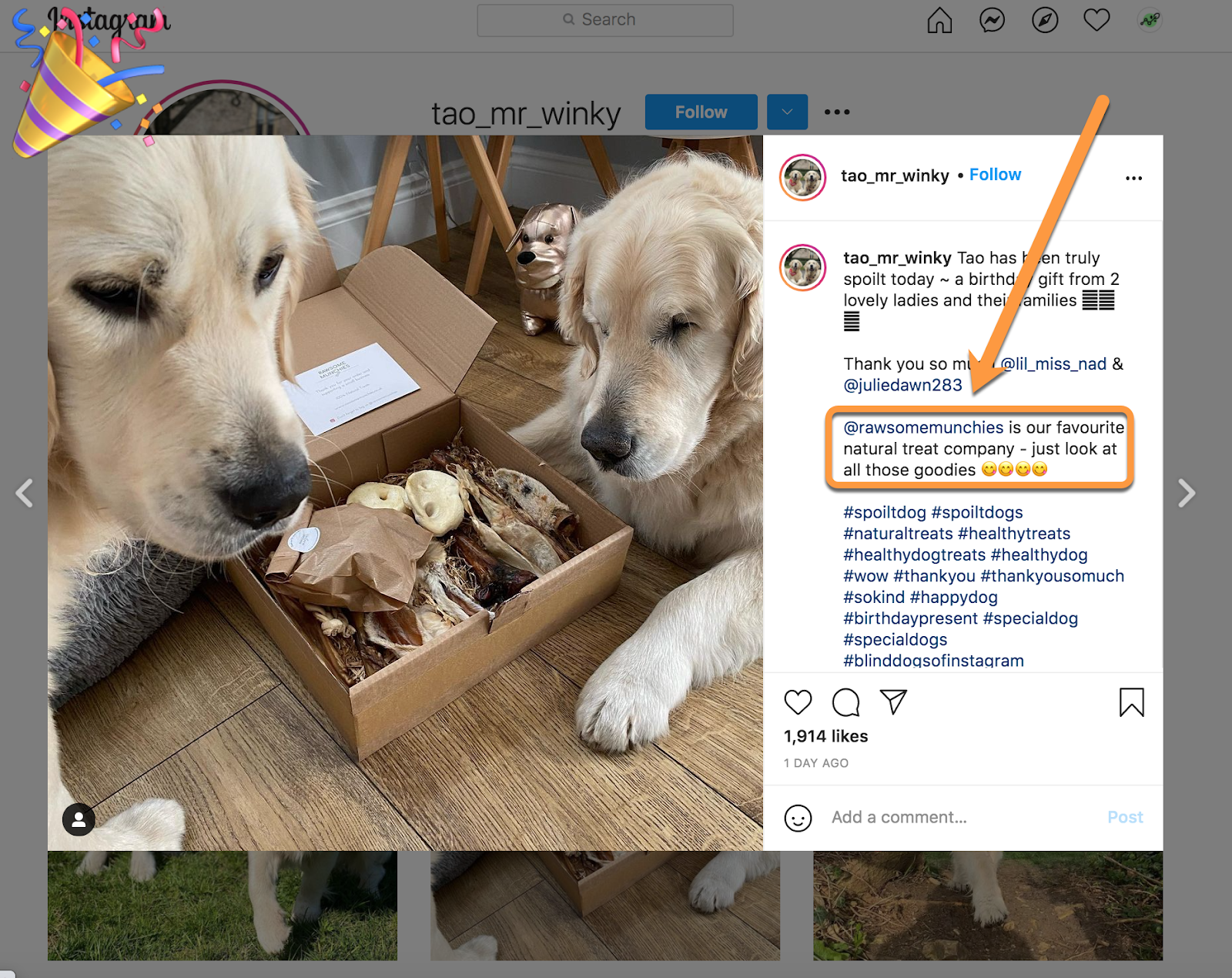Click the main post photo of dogs
This screenshot has width=1232, height=978.
pyautogui.click(x=405, y=493)
